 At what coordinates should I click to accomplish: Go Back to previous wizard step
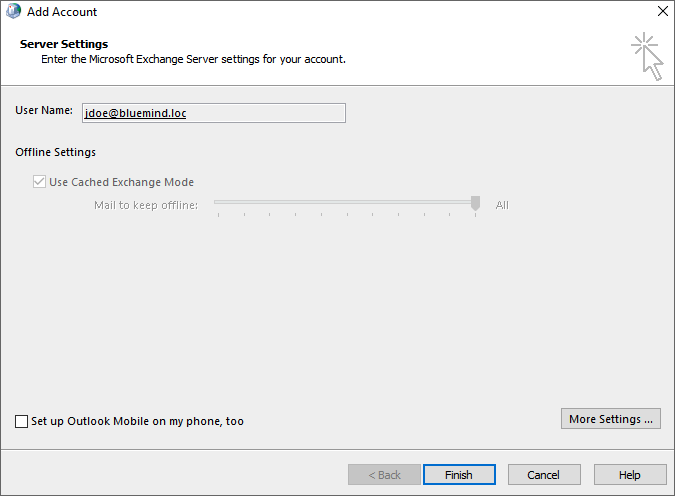point(384,474)
